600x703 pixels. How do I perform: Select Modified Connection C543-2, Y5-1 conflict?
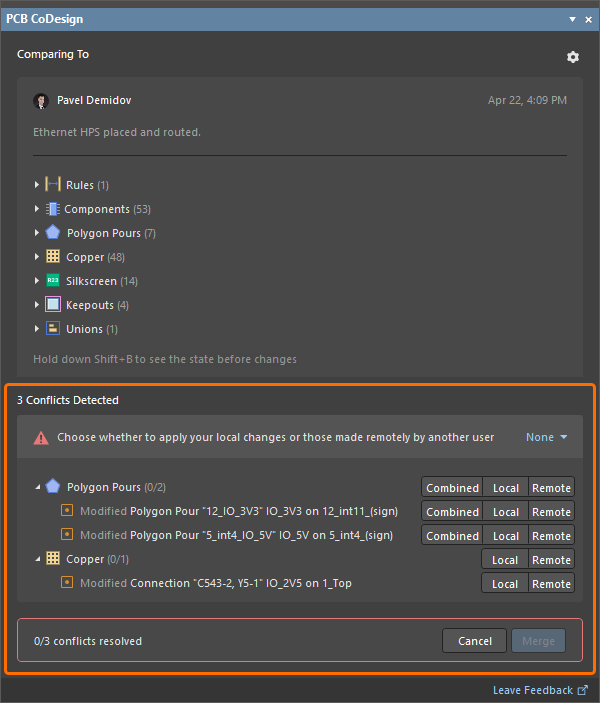pyautogui.click(x=240, y=584)
